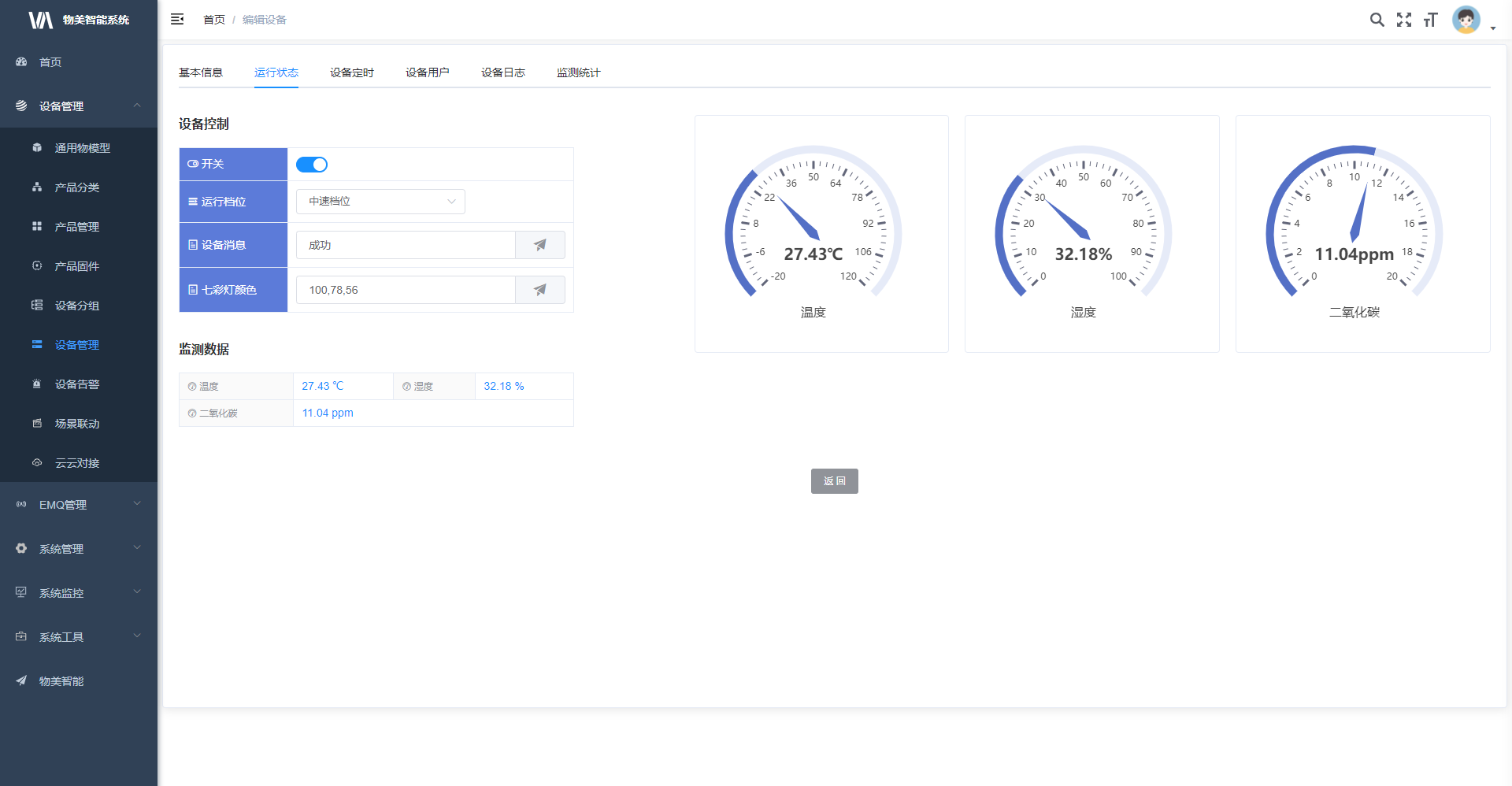
Task: Click the 温度 gauge chart
Action: (x=813, y=228)
